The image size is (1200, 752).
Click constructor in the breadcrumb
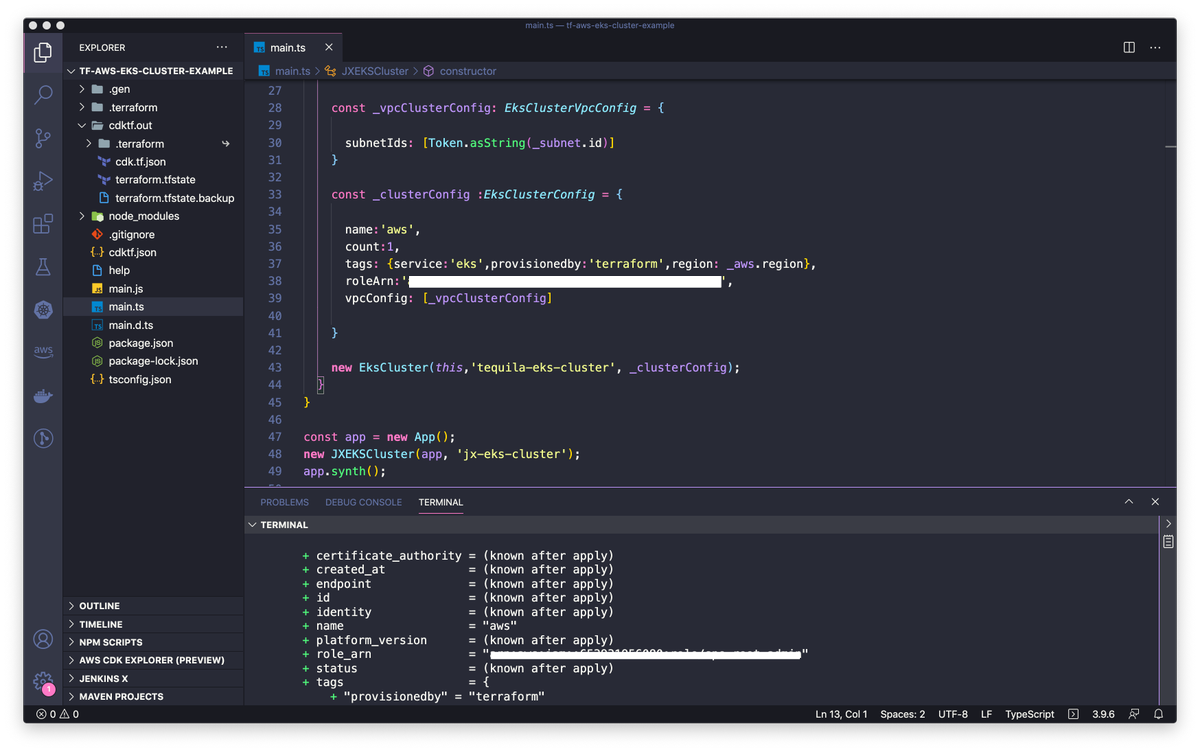[x=468, y=71]
